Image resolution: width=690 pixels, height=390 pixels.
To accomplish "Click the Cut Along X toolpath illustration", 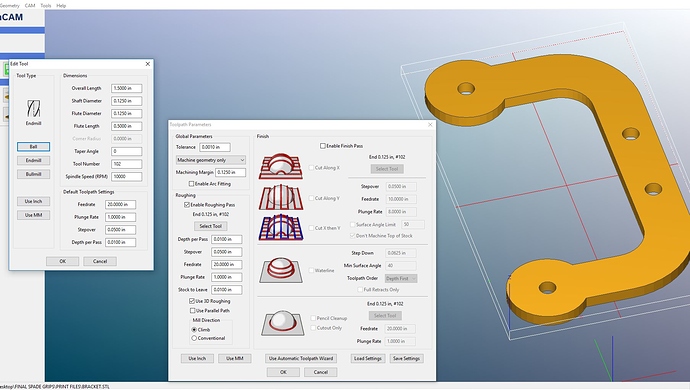I will [x=281, y=166].
